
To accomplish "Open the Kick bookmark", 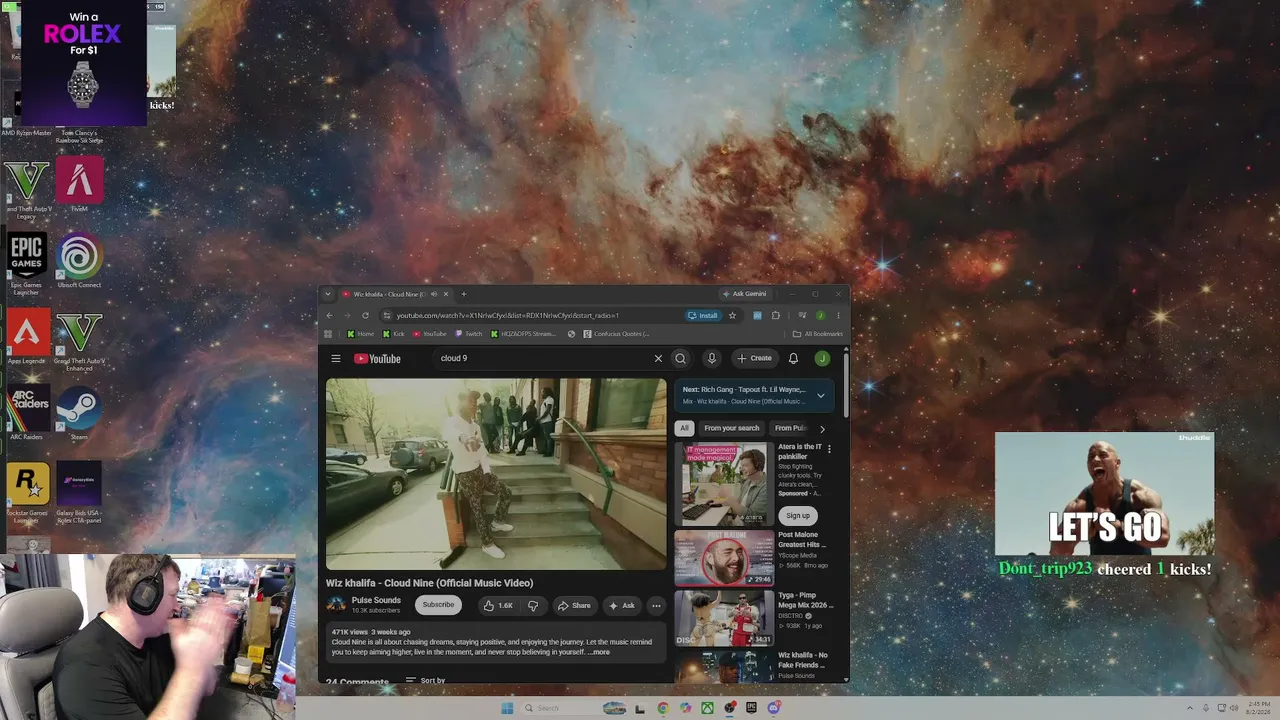I will (393, 334).
